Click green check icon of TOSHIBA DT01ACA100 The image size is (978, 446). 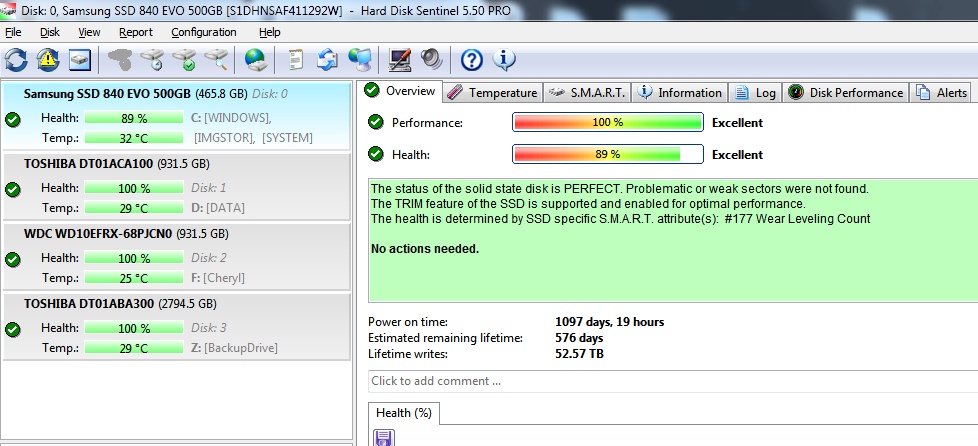coord(12,189)
